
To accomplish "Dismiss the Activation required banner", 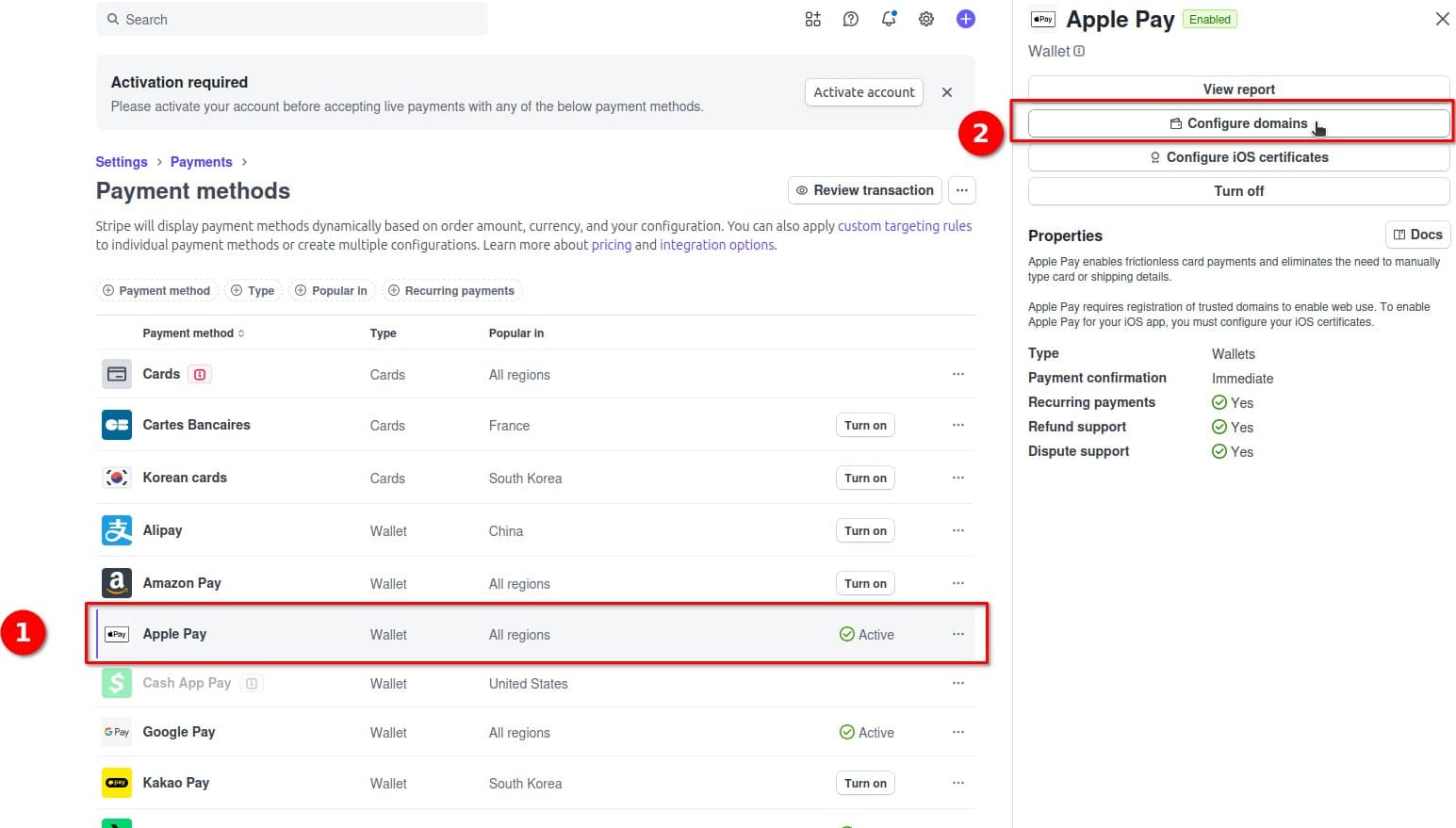I will [947, 92].
